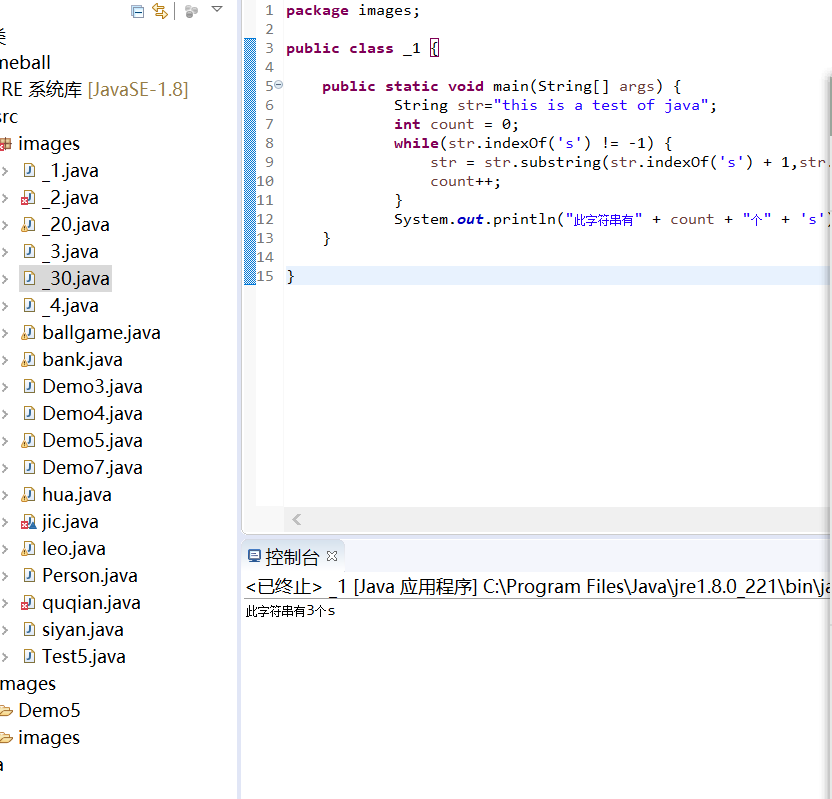Click the siyan.java file icon
832x799 pixels.
pos(30,630)
